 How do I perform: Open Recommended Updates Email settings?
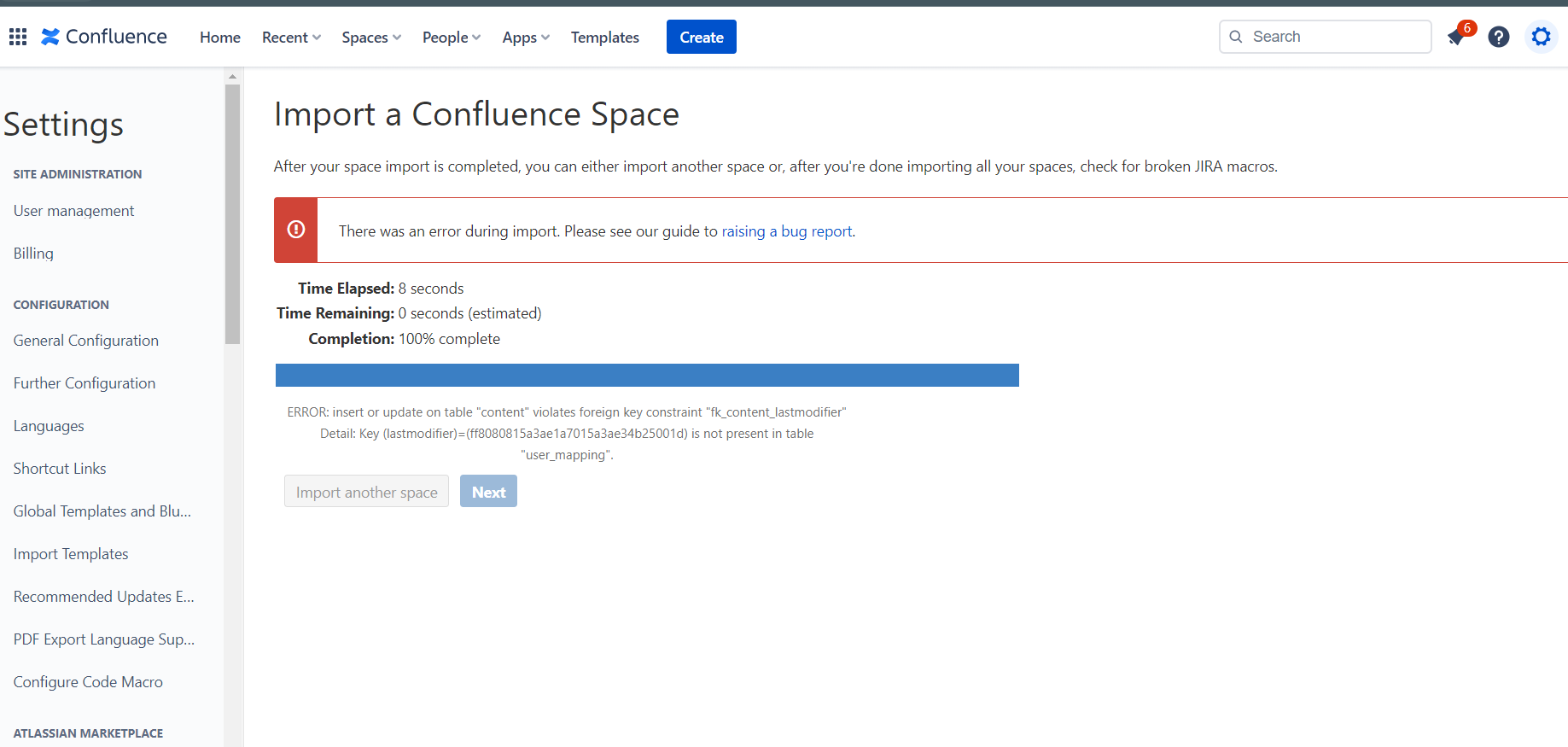click(x=104, y=597)
